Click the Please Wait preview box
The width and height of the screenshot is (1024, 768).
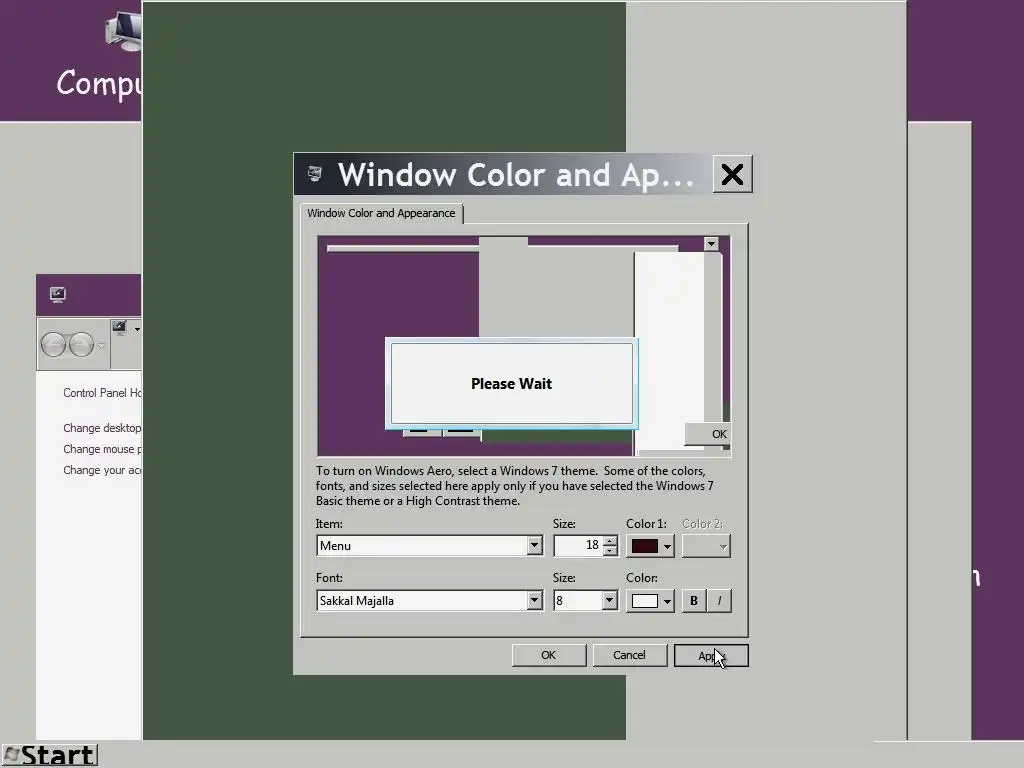511,383
